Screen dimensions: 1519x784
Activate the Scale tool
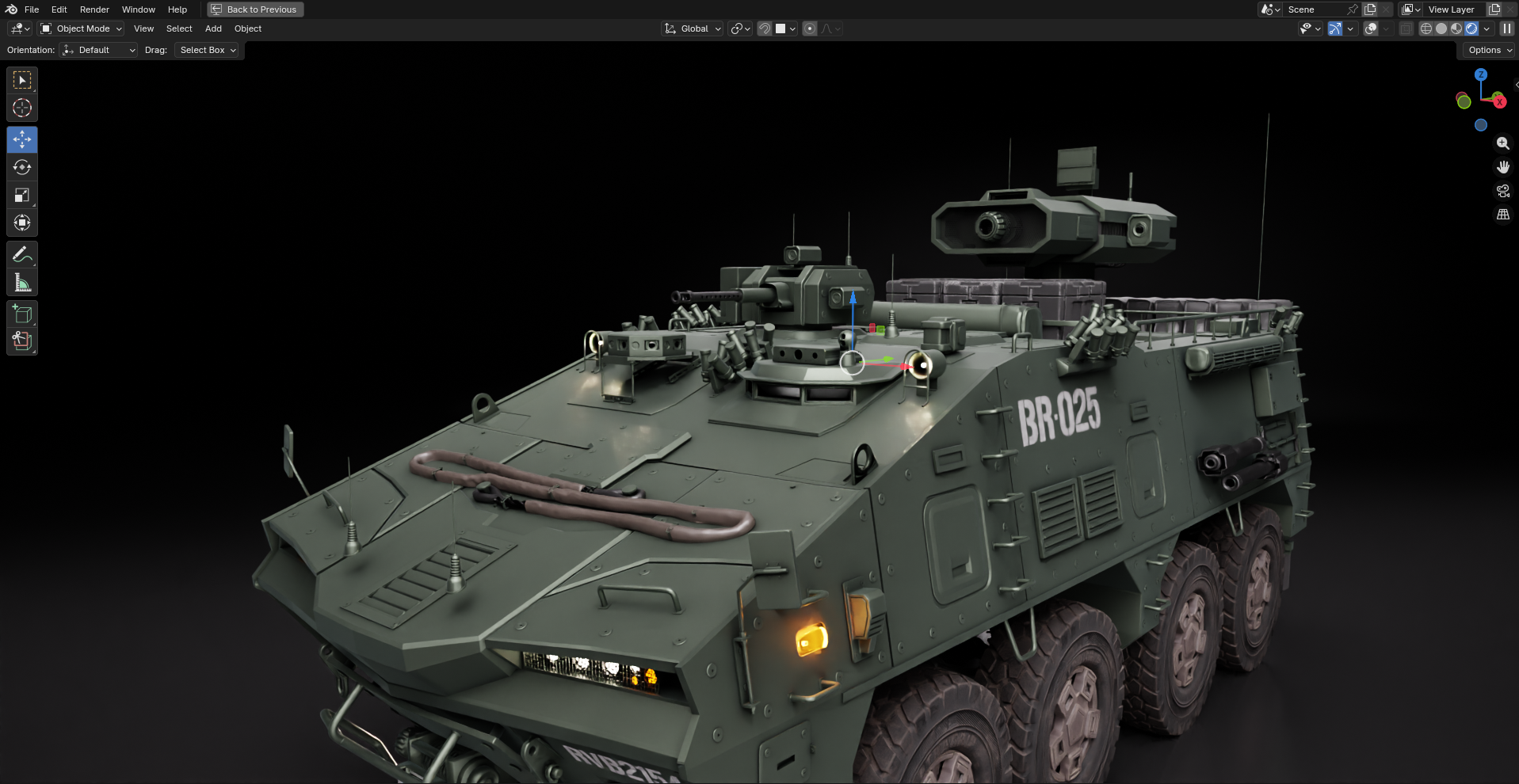click(x=22, y=196)
